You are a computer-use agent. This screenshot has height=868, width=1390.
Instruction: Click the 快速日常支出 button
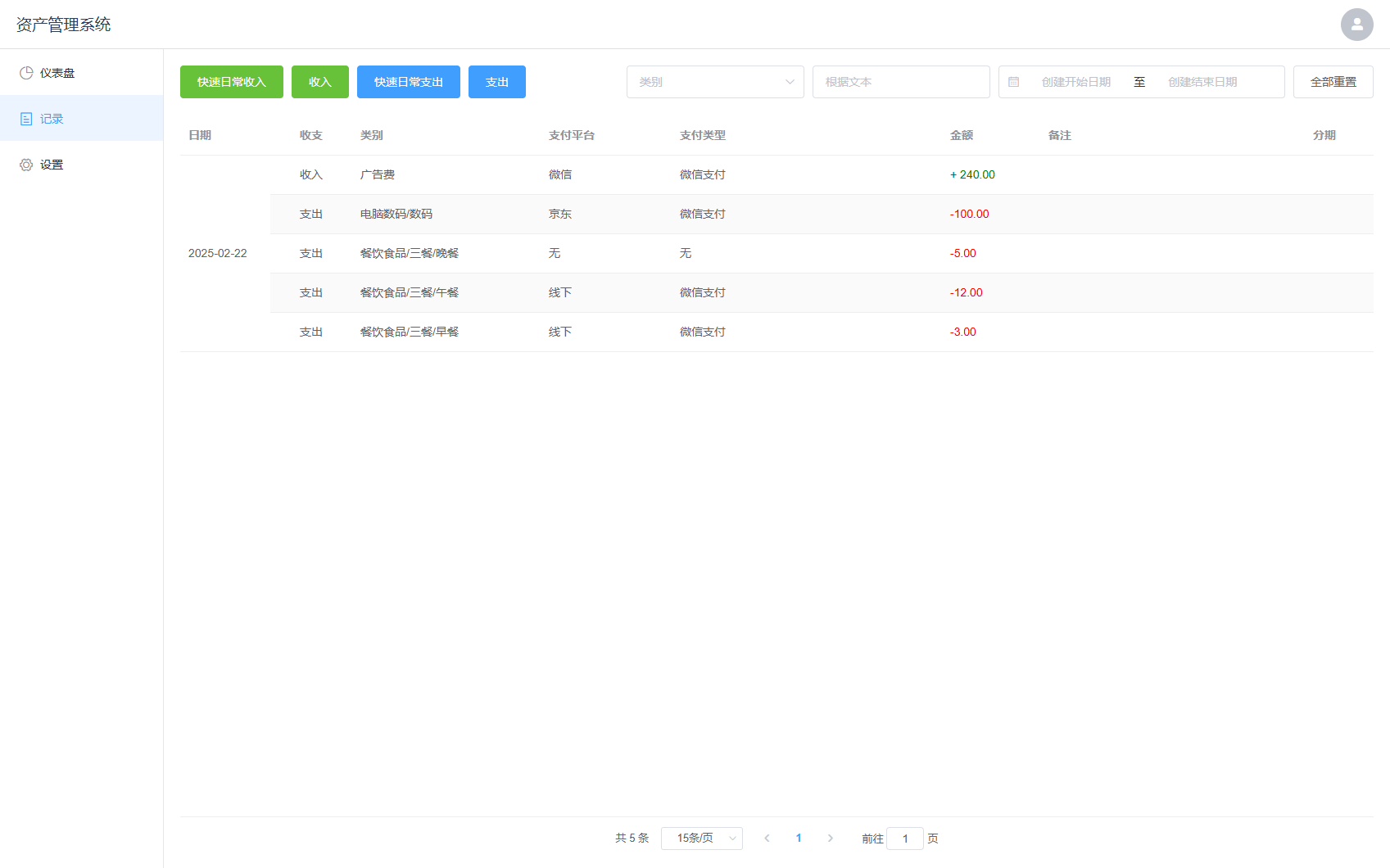(409, 82)
